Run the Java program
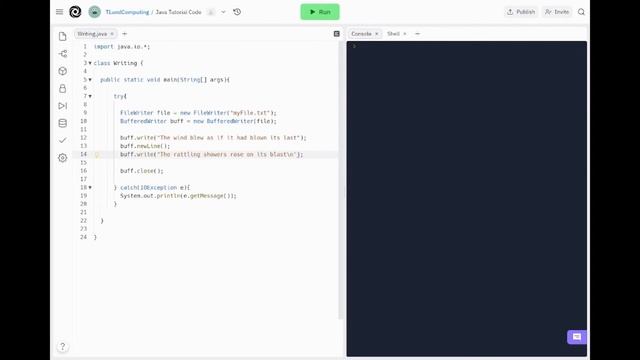640x360 pixels. [x=320, y=12]
